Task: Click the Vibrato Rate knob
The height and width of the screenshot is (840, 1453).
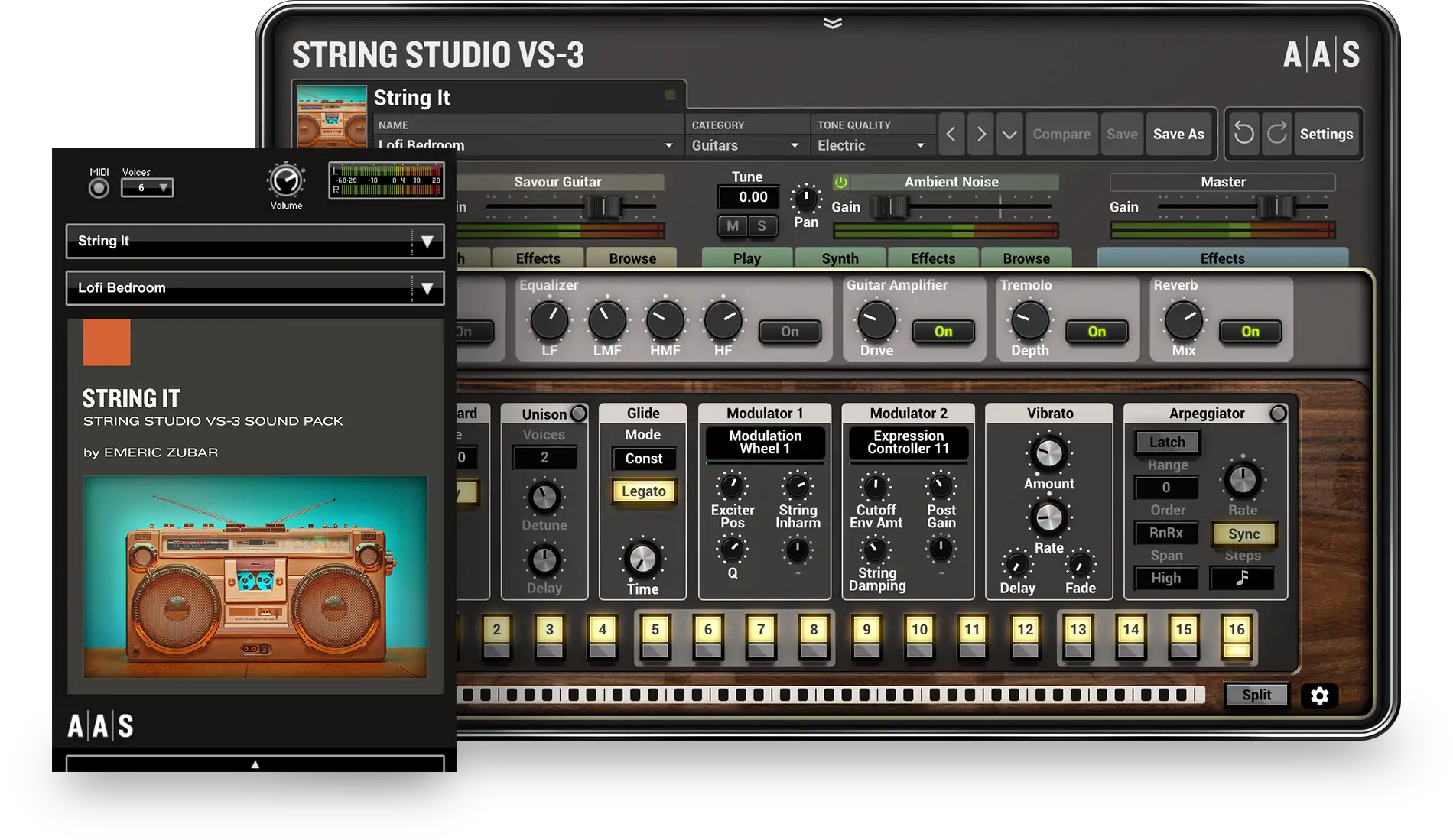Action: pos(1049,518)
